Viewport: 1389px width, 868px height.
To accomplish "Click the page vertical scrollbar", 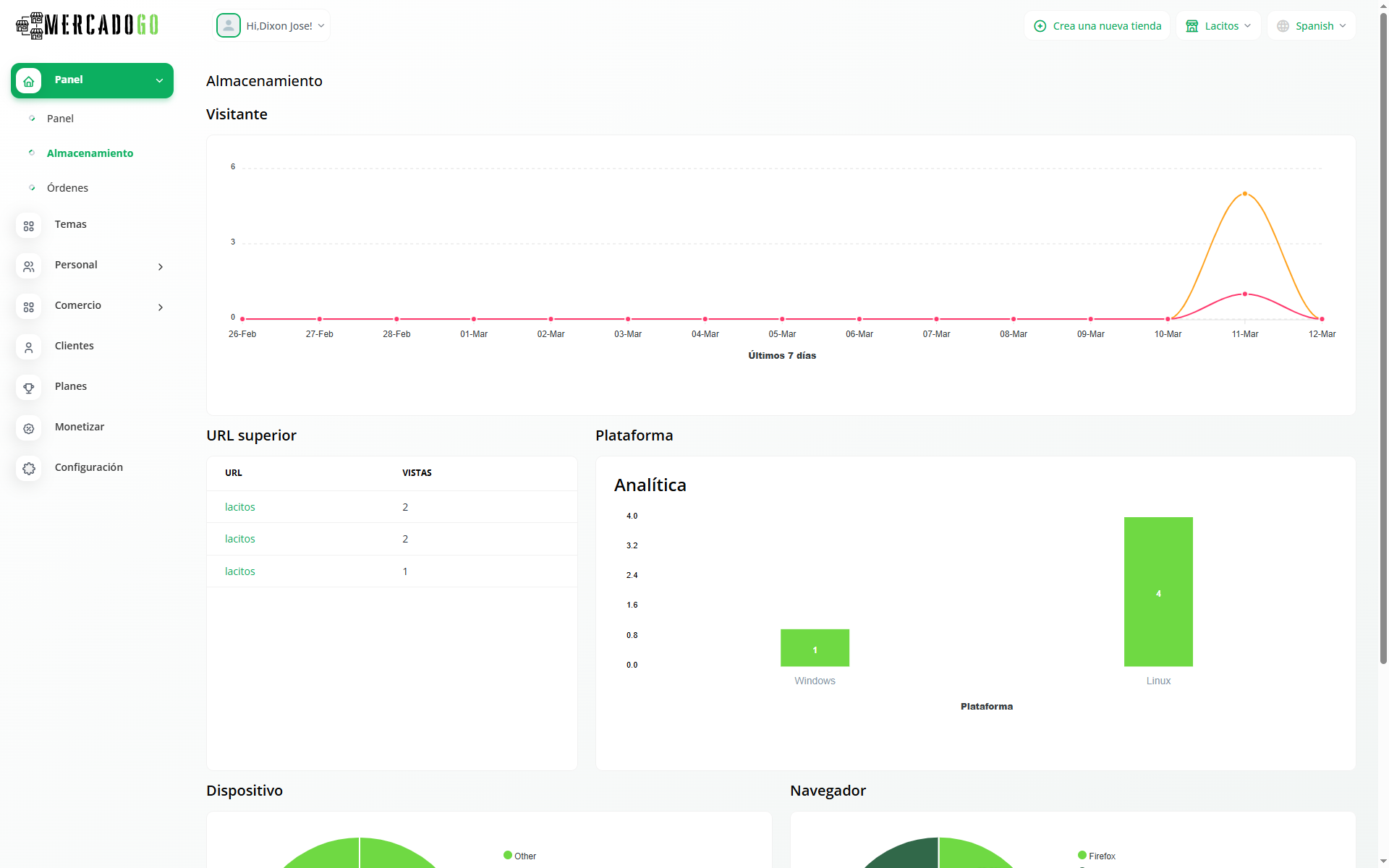I will 1383,340.
